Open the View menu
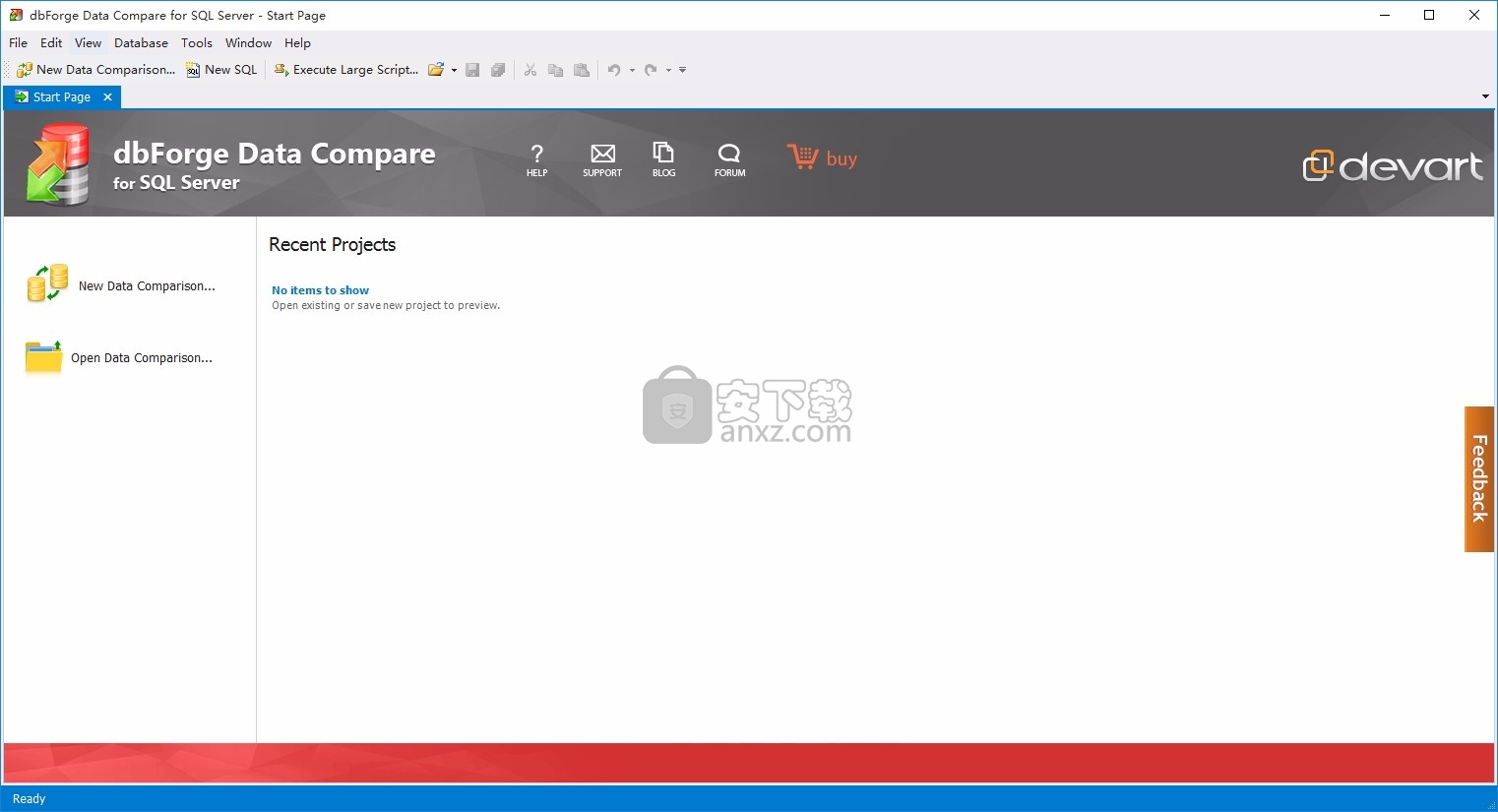Screen dimensions: 1498x812 tap(89, 43)
